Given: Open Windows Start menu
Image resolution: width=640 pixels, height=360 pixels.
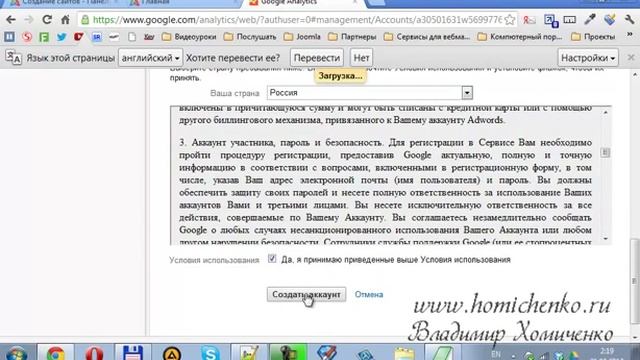Looking at the screenshot, I should (x=16, y=353).
